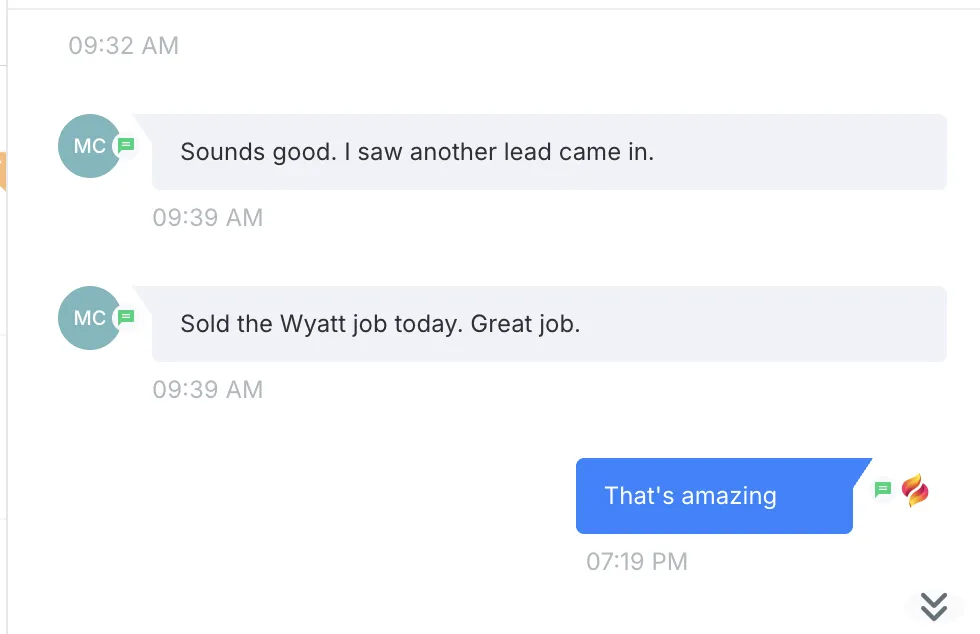Click the 09:32 AM timestamp at the top
The image size is (980, 634).
pos(123,46)
